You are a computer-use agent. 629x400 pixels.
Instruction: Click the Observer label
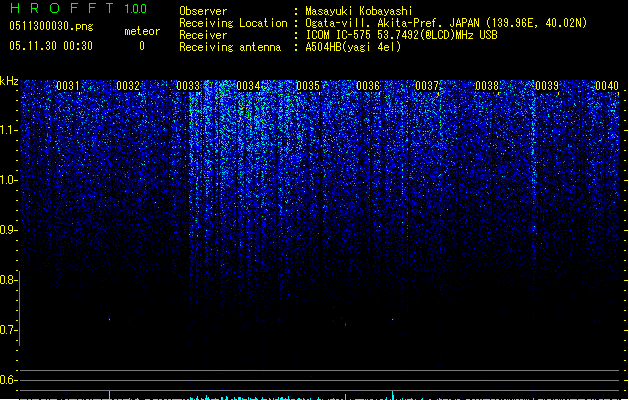(x=203, y=11)
